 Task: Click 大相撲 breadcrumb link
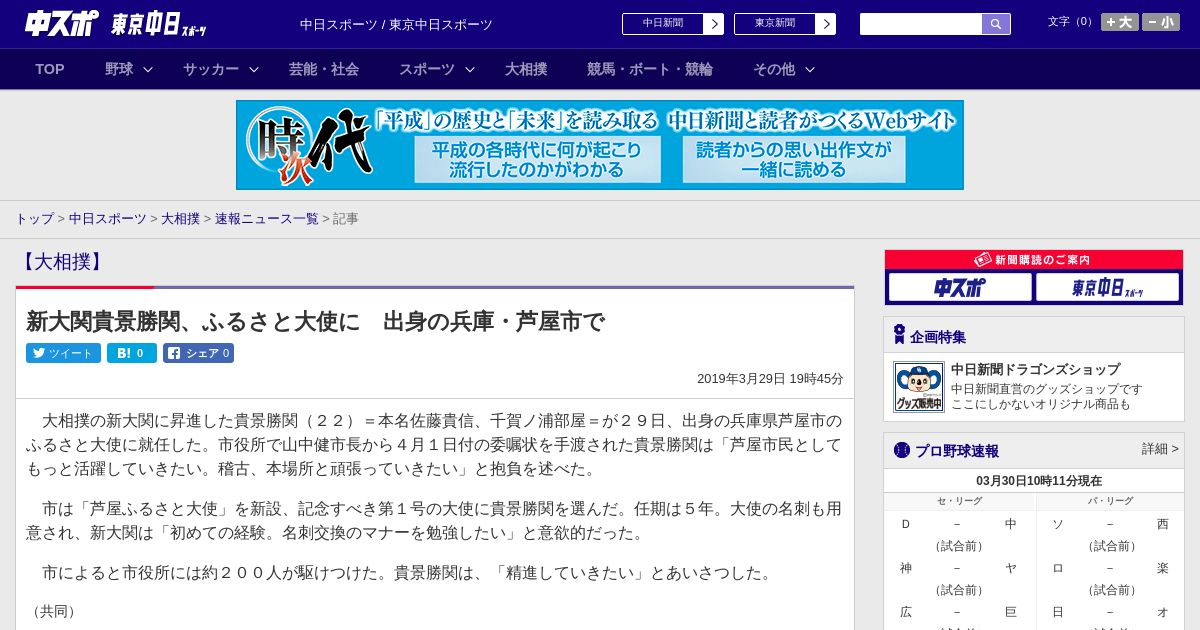click(181, 218)
